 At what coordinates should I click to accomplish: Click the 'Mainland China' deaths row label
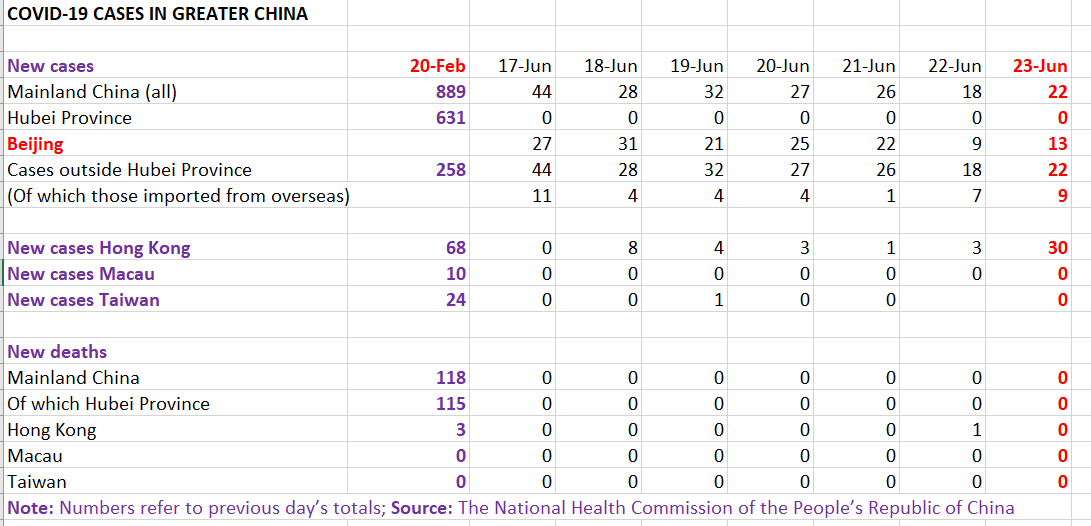(73, 378)
